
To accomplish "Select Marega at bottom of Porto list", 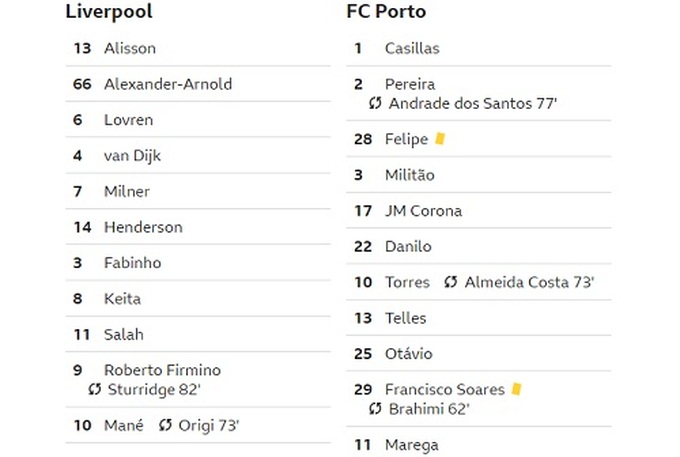I will tap(412, 445).
